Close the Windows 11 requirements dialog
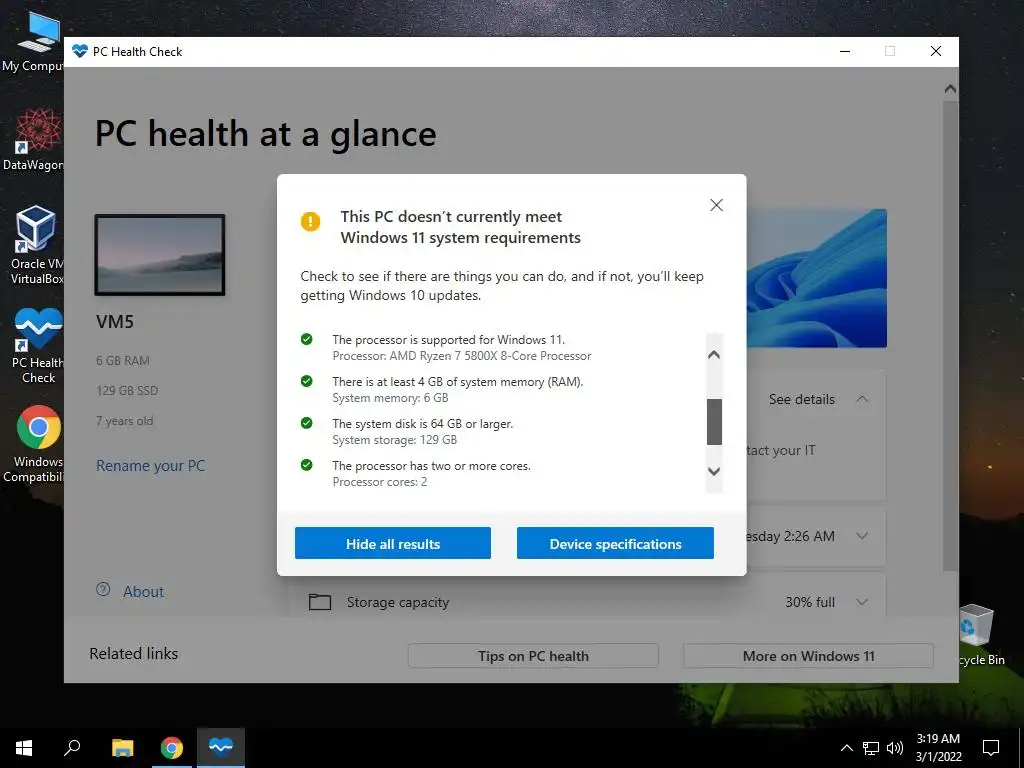This screenshot has width=1024, height=768. (716, 205)
